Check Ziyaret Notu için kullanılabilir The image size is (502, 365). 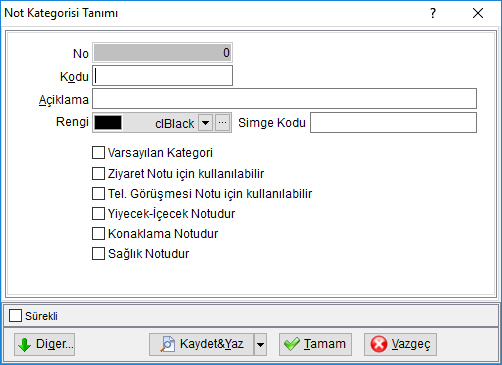pos(98,174)
